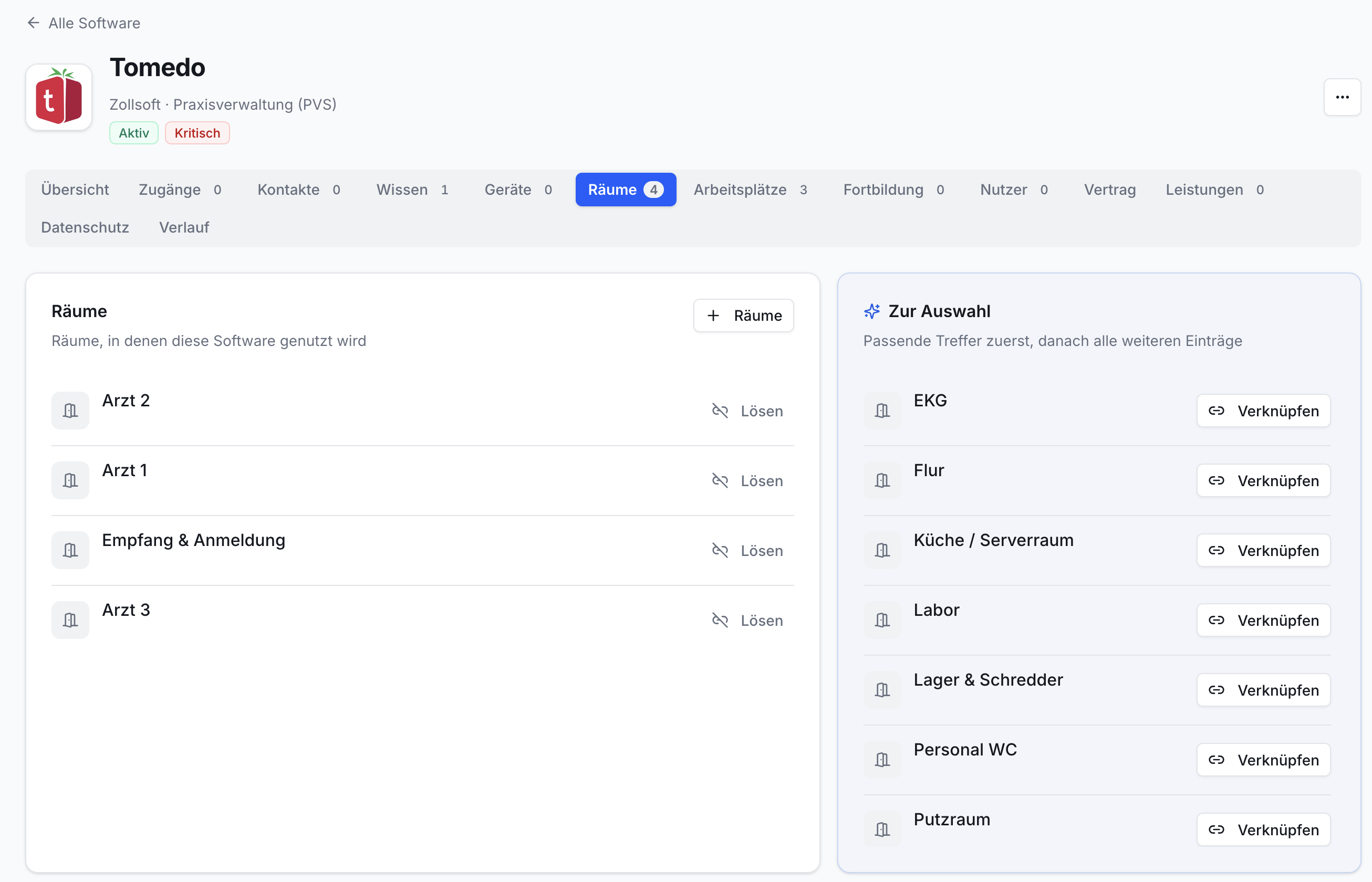Open the Arbeitsplätze tab
This screenshot has width=1372, height=882.
tap(751, 190)
